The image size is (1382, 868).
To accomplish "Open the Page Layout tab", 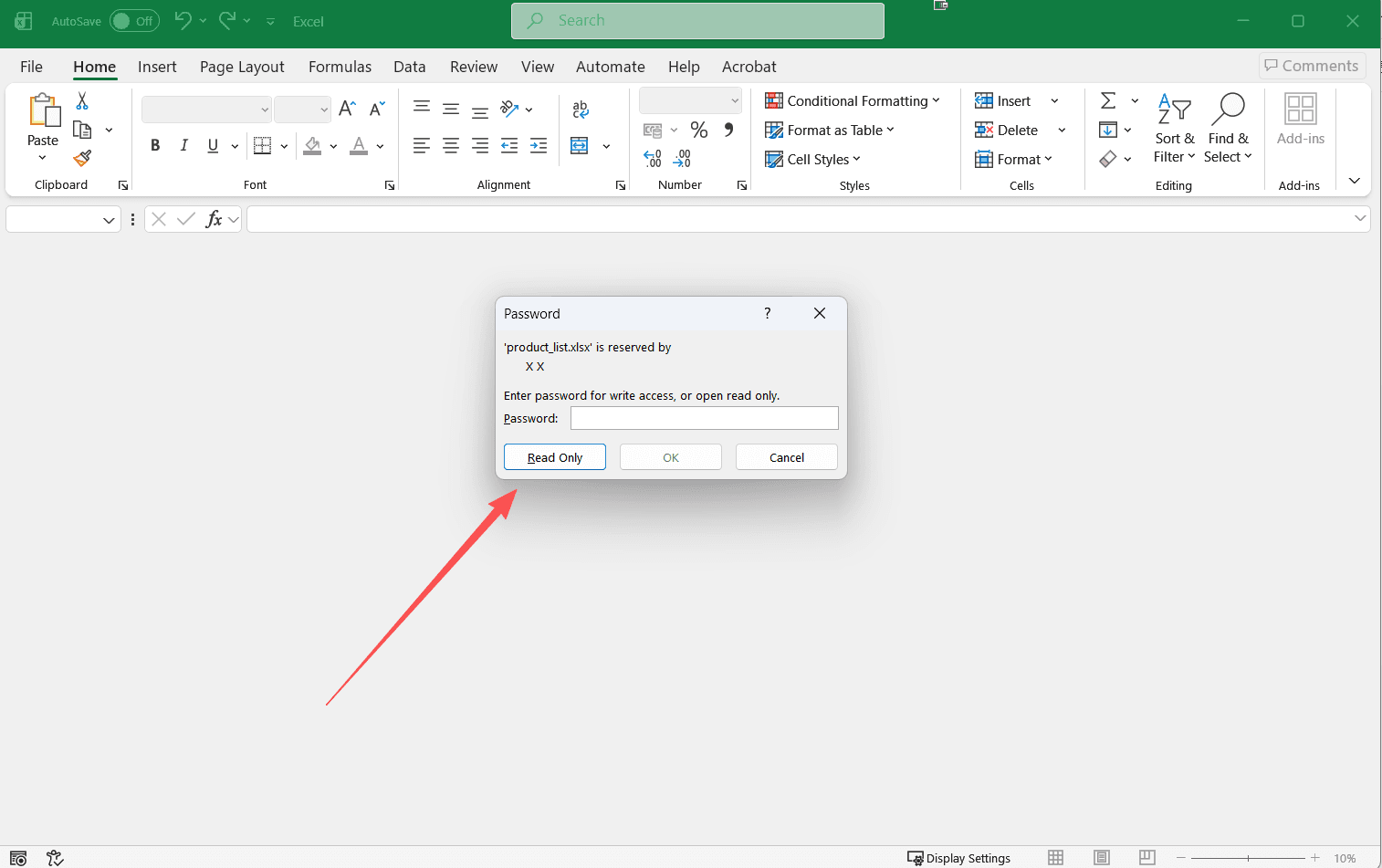I will [242, 67].
